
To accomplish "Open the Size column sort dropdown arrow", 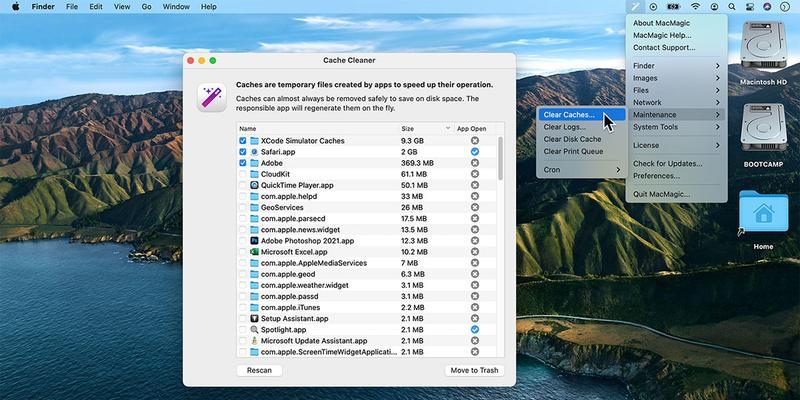I will (447, 129).
